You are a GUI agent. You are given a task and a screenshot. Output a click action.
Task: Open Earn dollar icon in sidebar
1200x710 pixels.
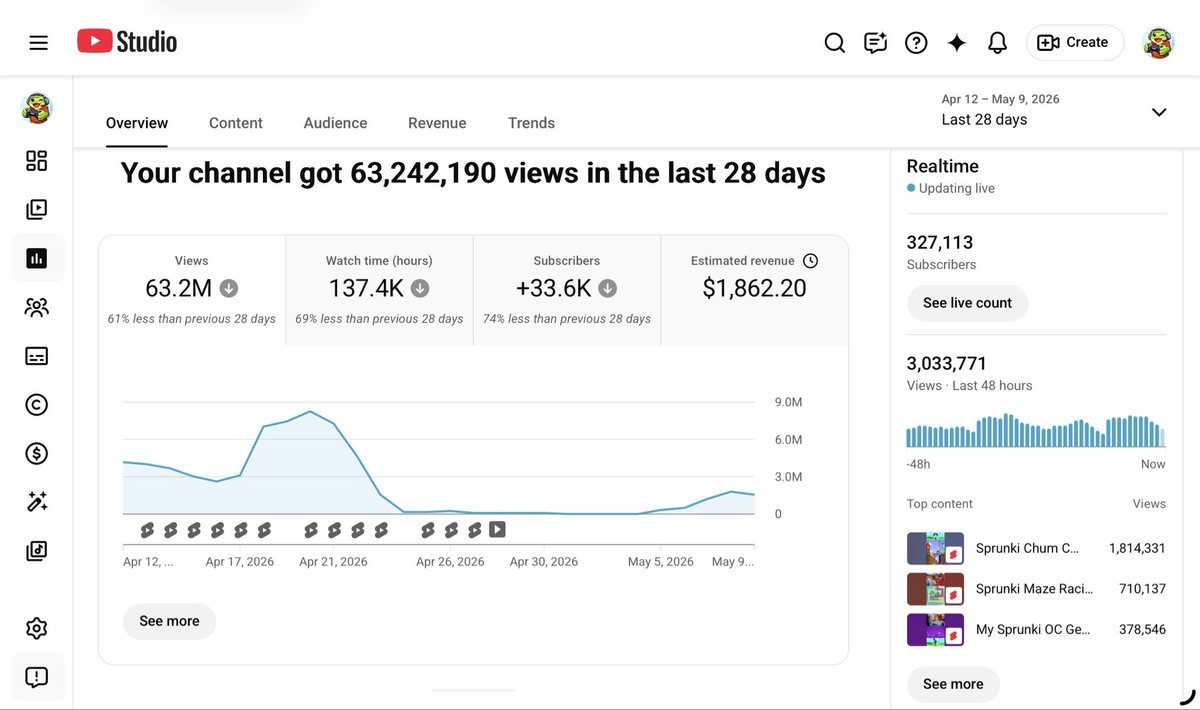37,454
